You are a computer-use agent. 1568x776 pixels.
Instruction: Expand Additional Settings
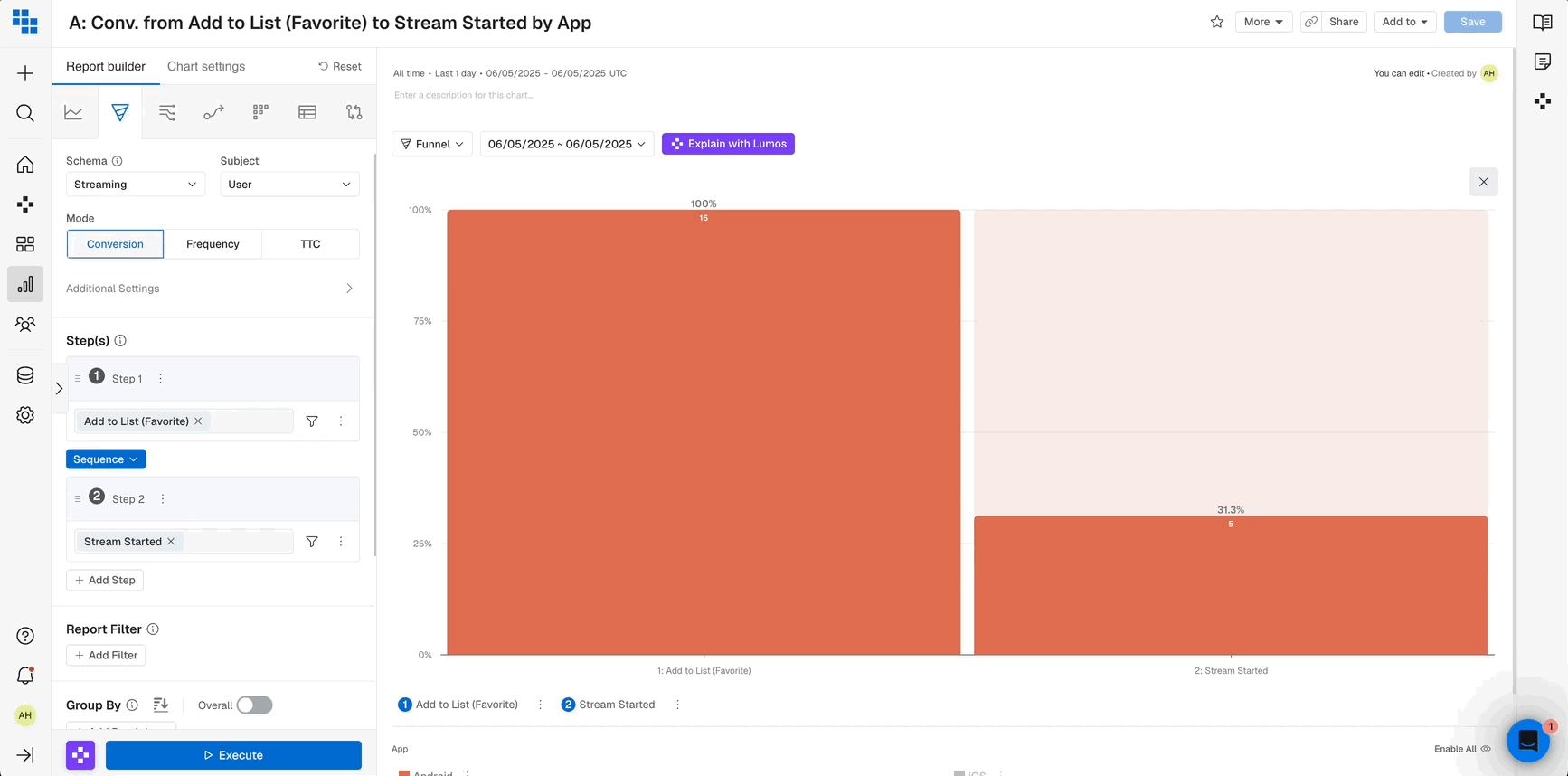(211, 289)
